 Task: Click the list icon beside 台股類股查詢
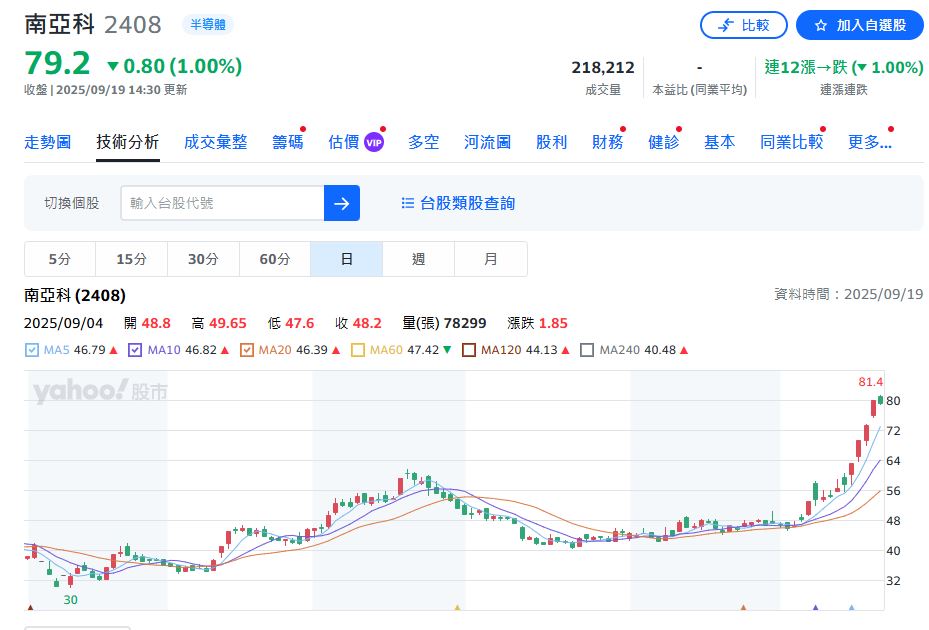[x=407, y=203]
